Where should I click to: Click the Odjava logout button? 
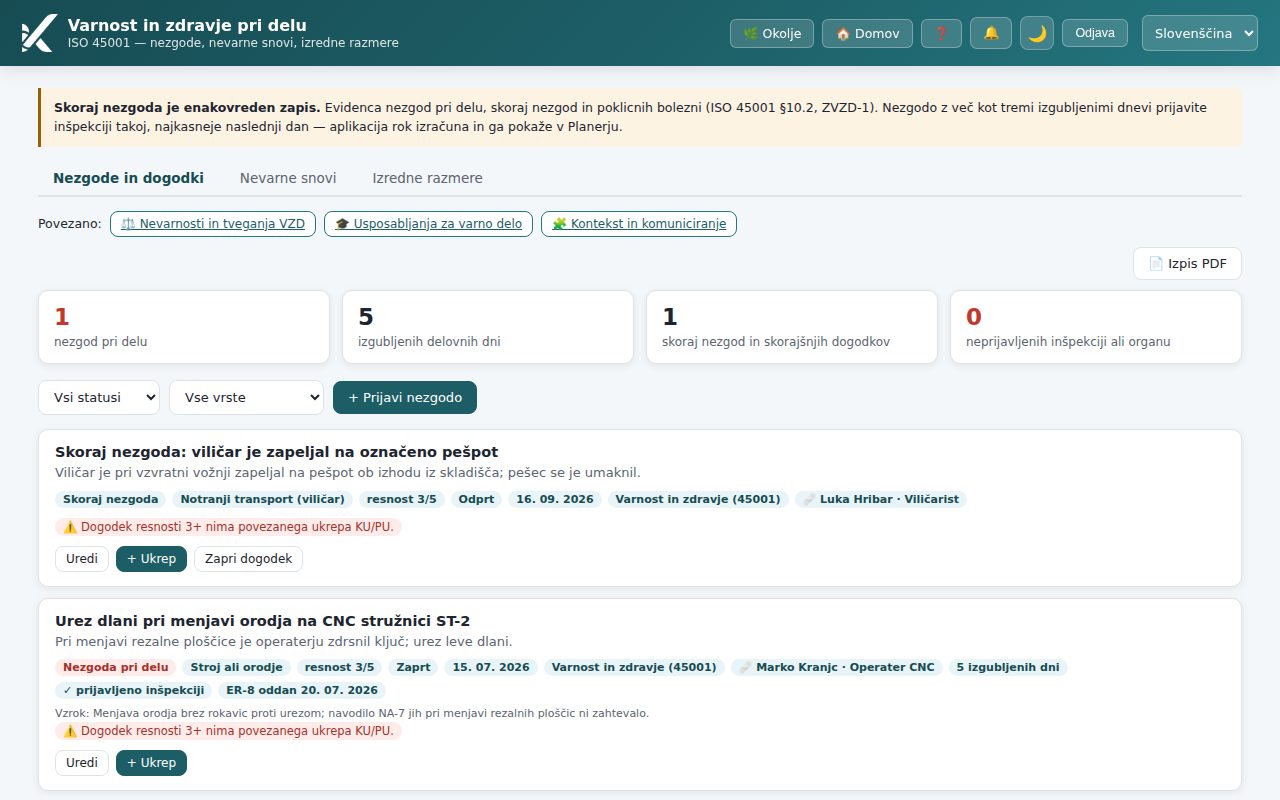click(1095, 33)
